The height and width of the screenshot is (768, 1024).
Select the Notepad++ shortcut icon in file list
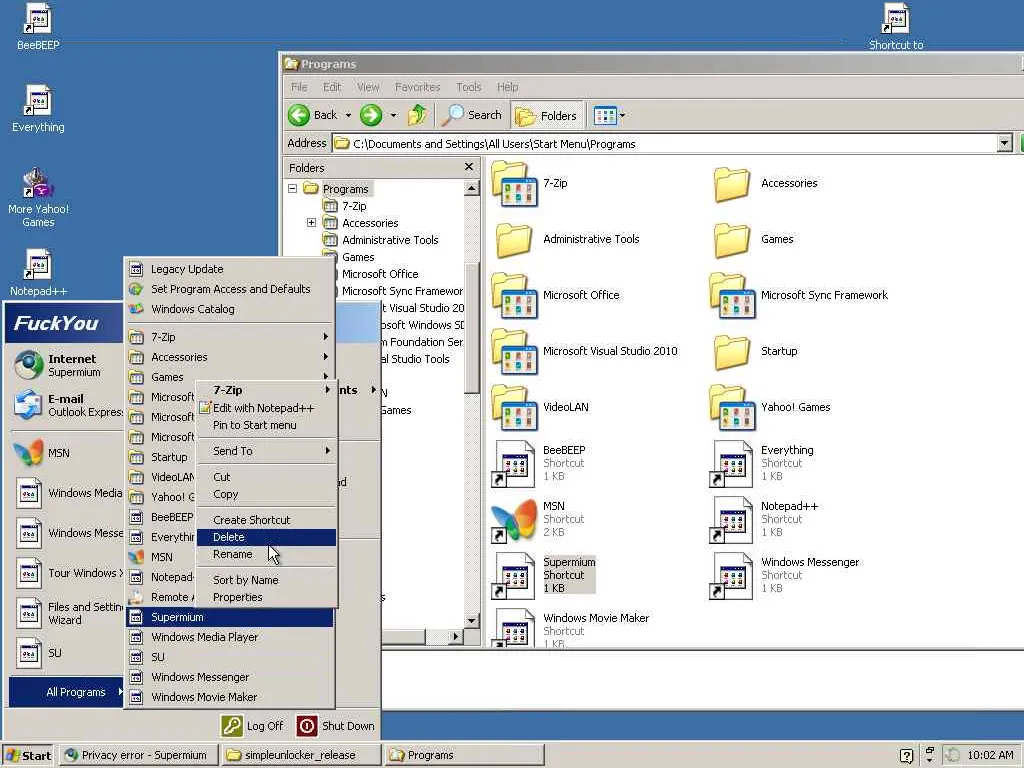click(731, 520)
